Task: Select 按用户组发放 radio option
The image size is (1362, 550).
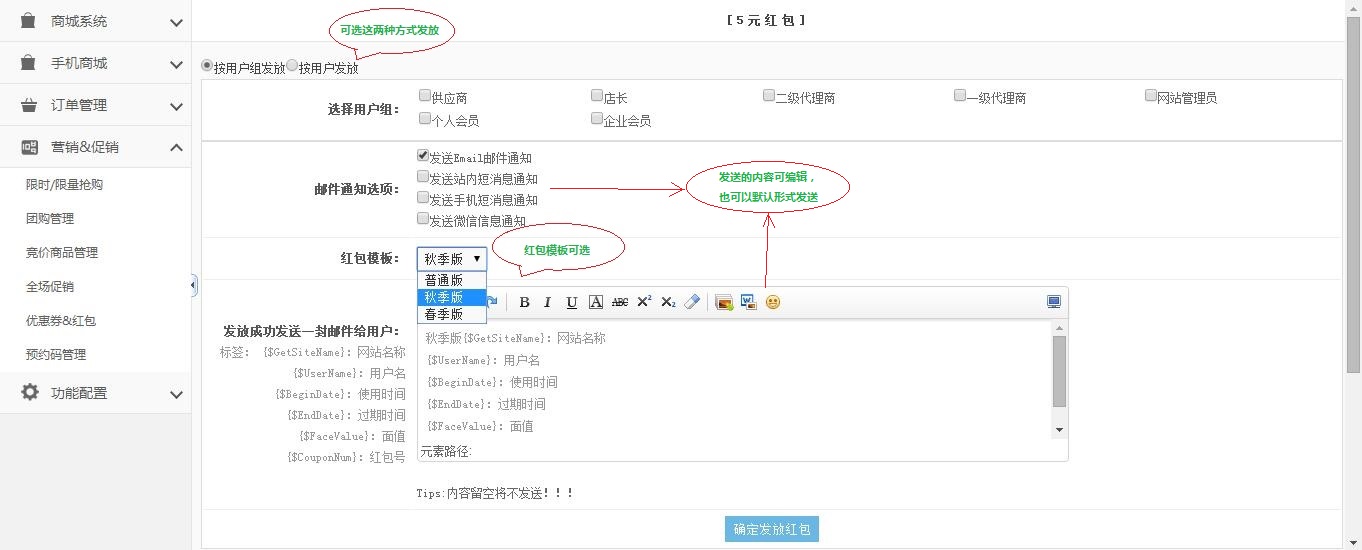Action: pyautogui.click(x=207, y=66)
